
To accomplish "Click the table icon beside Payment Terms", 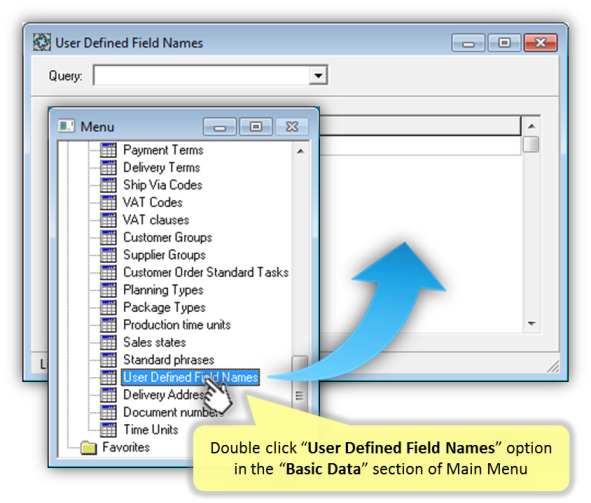I will point(108,150).
